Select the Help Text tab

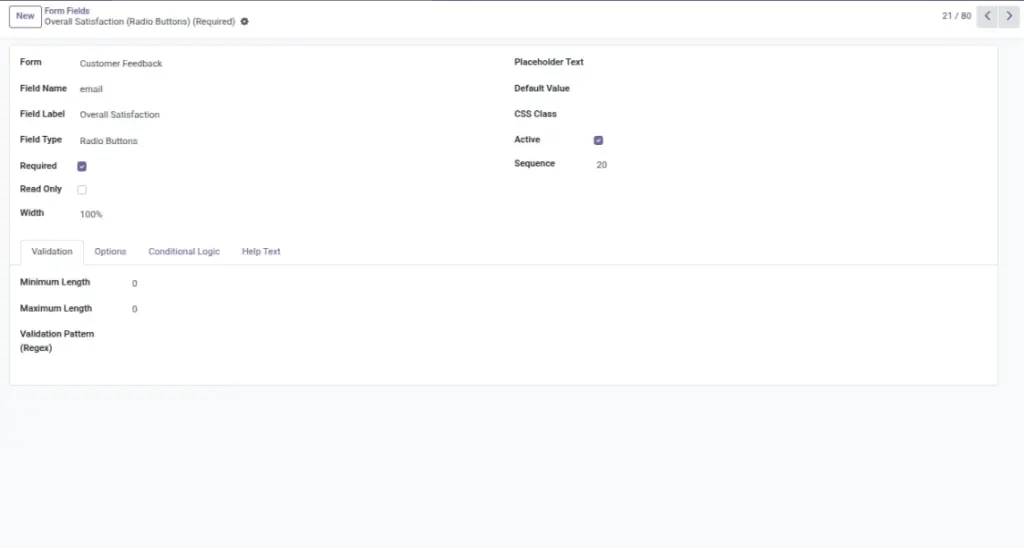(x=261, y=251)
